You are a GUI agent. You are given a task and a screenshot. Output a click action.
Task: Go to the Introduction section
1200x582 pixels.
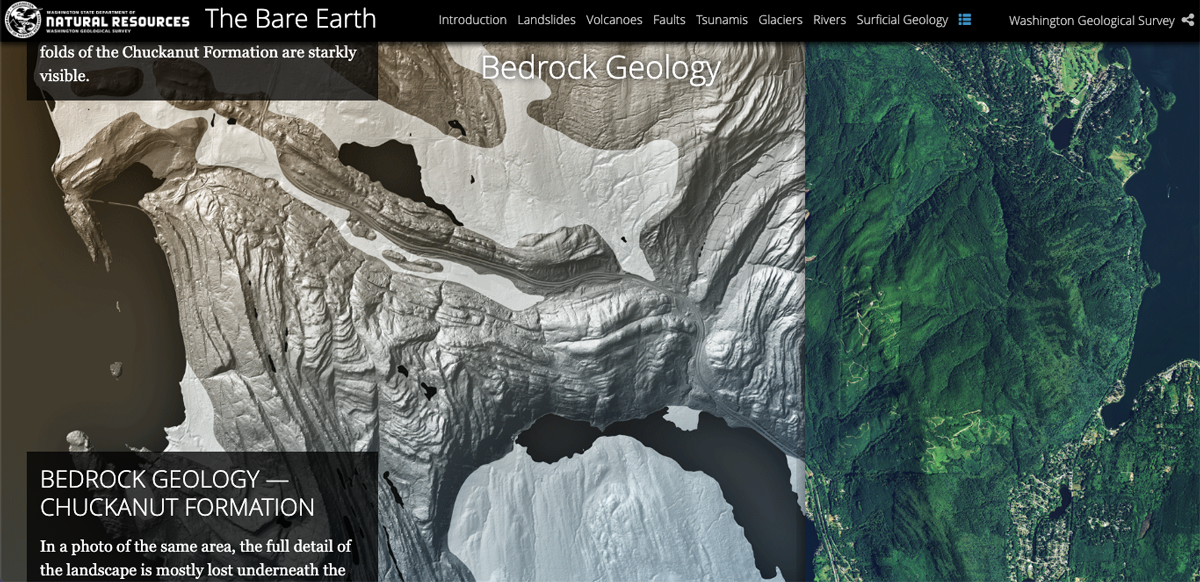pos(472,20)
